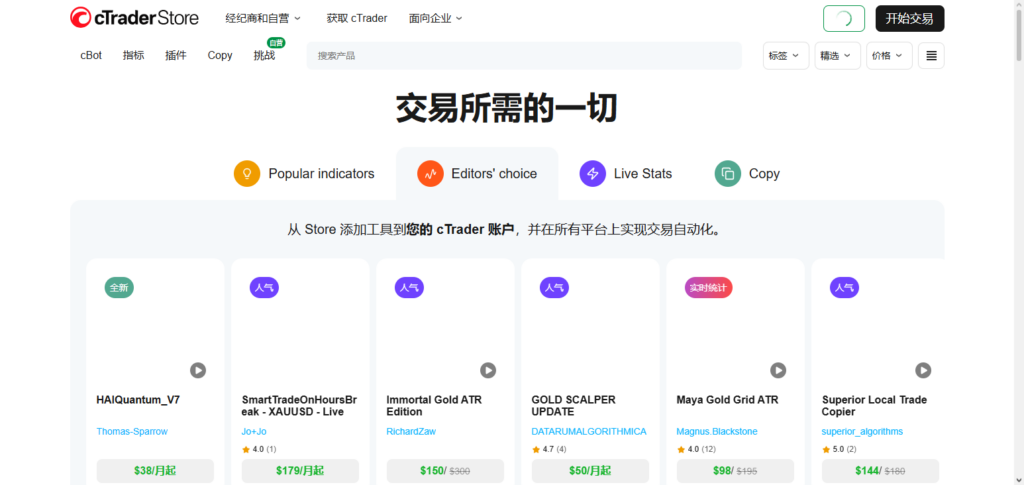Open author link Jo+Jo

(254, 431)
